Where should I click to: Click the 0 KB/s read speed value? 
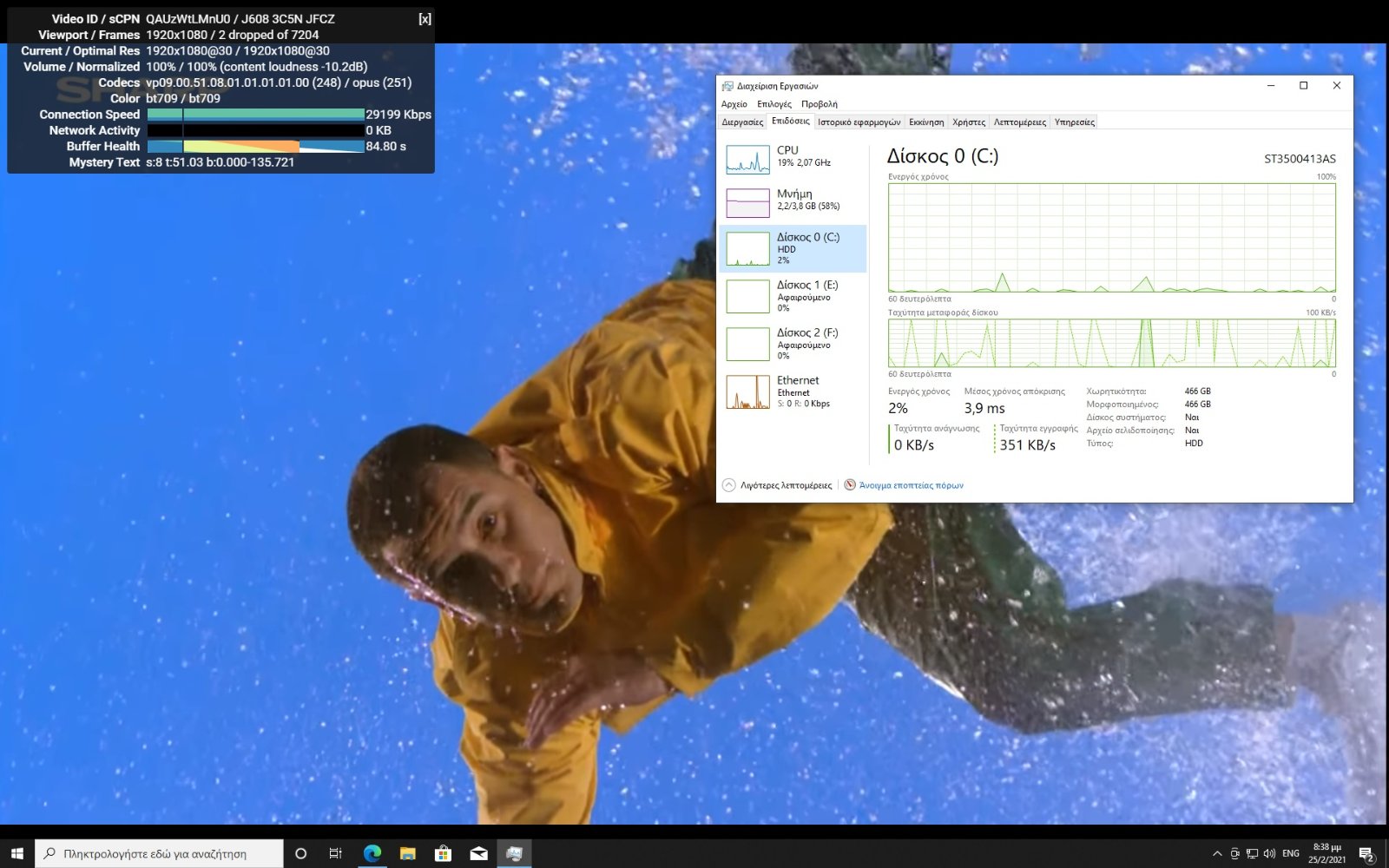click(x=914, y=445)
